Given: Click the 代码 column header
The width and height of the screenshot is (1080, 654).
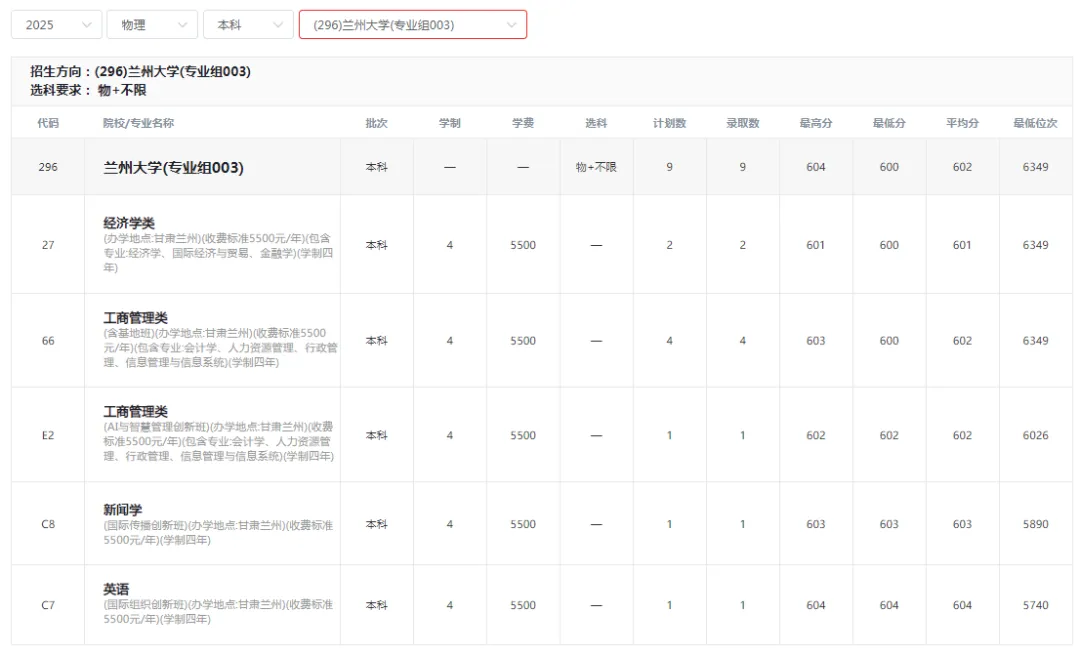Looking at the screenshot, I should (48, 123).
